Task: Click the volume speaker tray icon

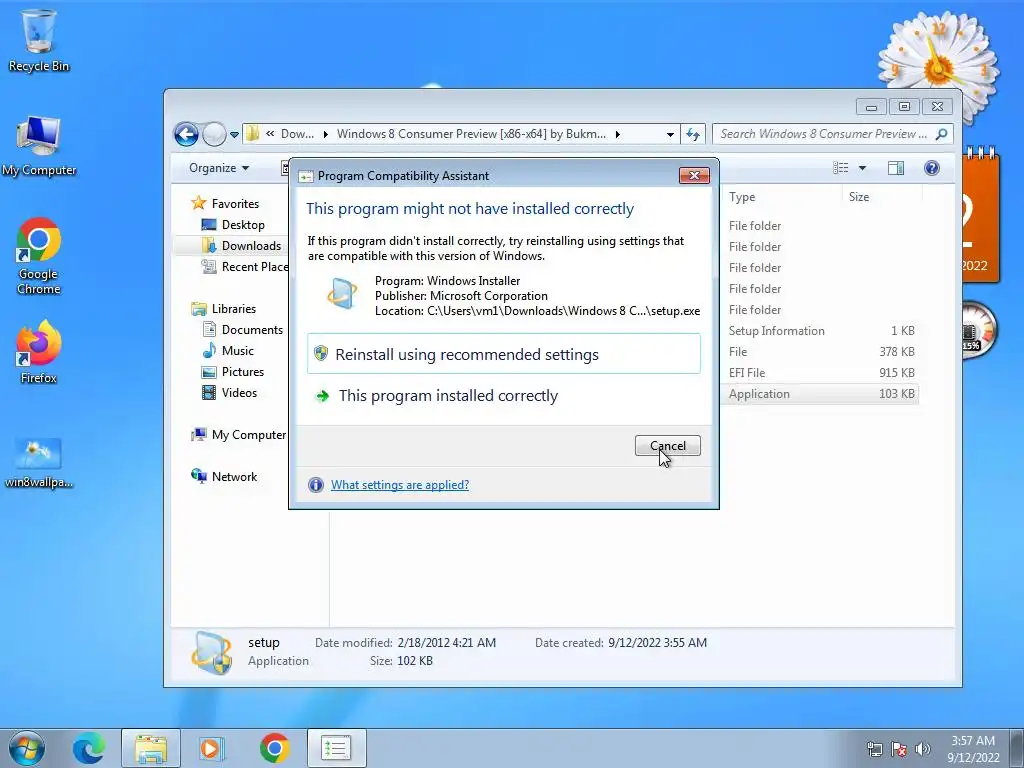Action: (923, 749)
